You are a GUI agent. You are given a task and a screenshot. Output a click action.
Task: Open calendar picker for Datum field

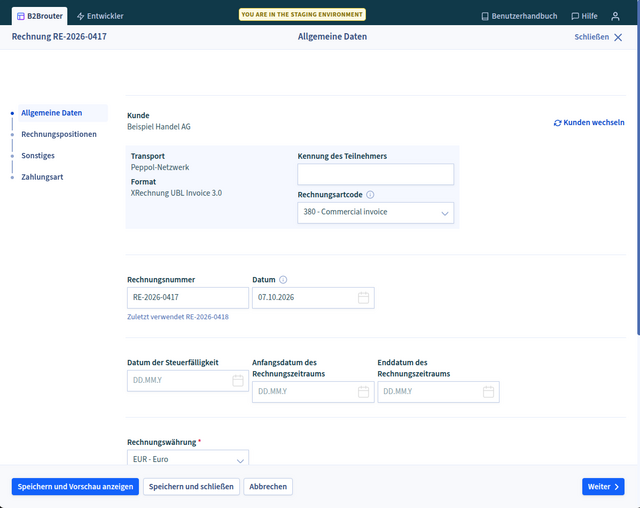[363, 297]
